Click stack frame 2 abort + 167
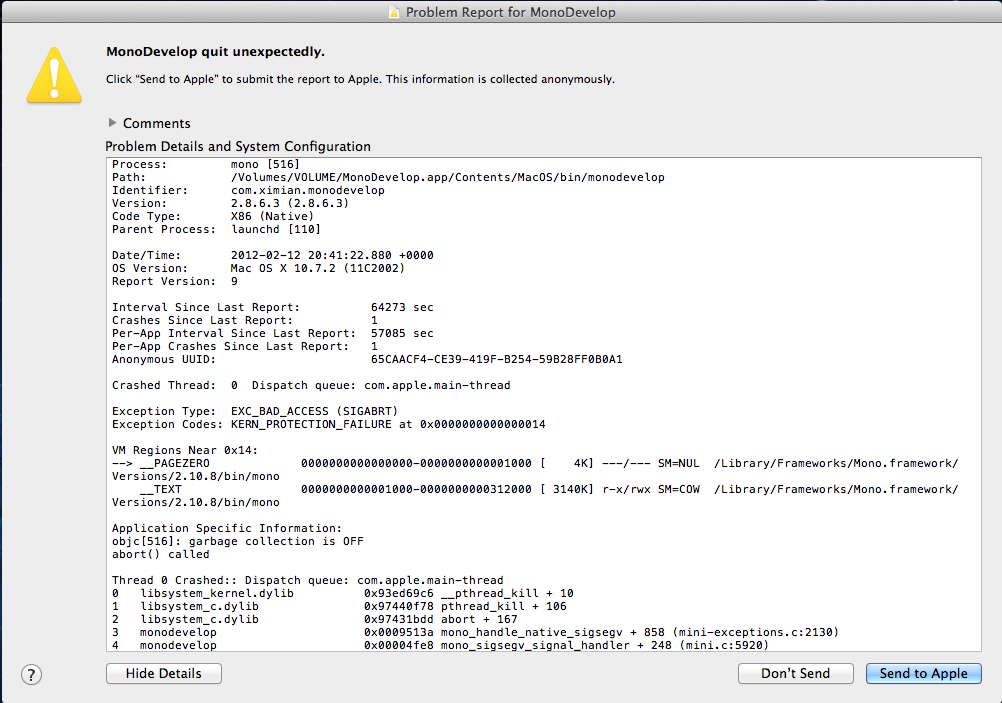This screenshot has width=1002, height=703. 314,619
